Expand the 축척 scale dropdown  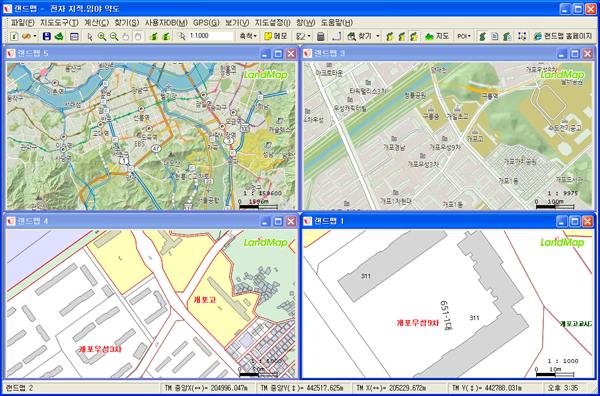click(248, 36)
